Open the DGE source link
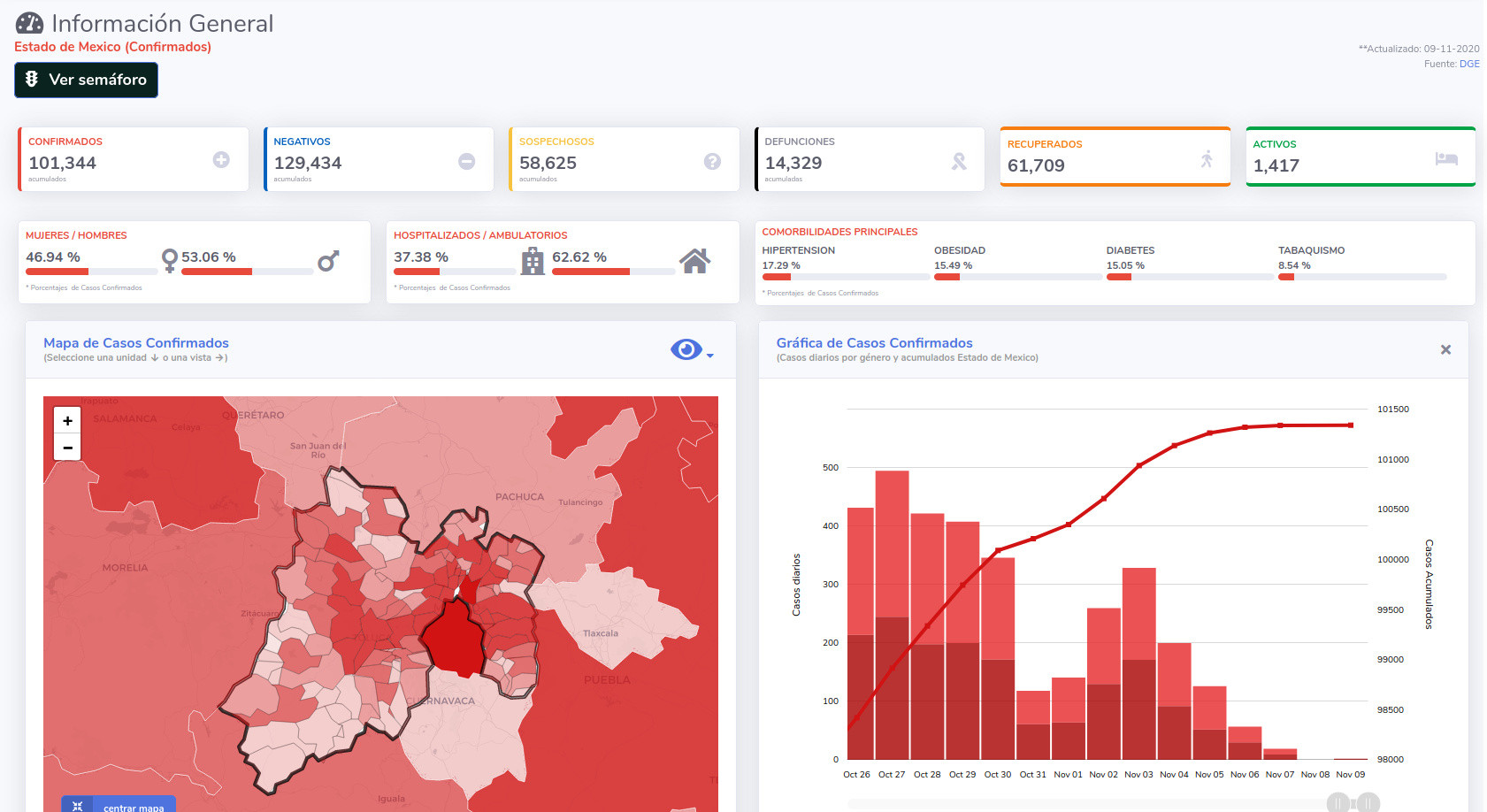The image size is (1487, 812). (1469, 64)
